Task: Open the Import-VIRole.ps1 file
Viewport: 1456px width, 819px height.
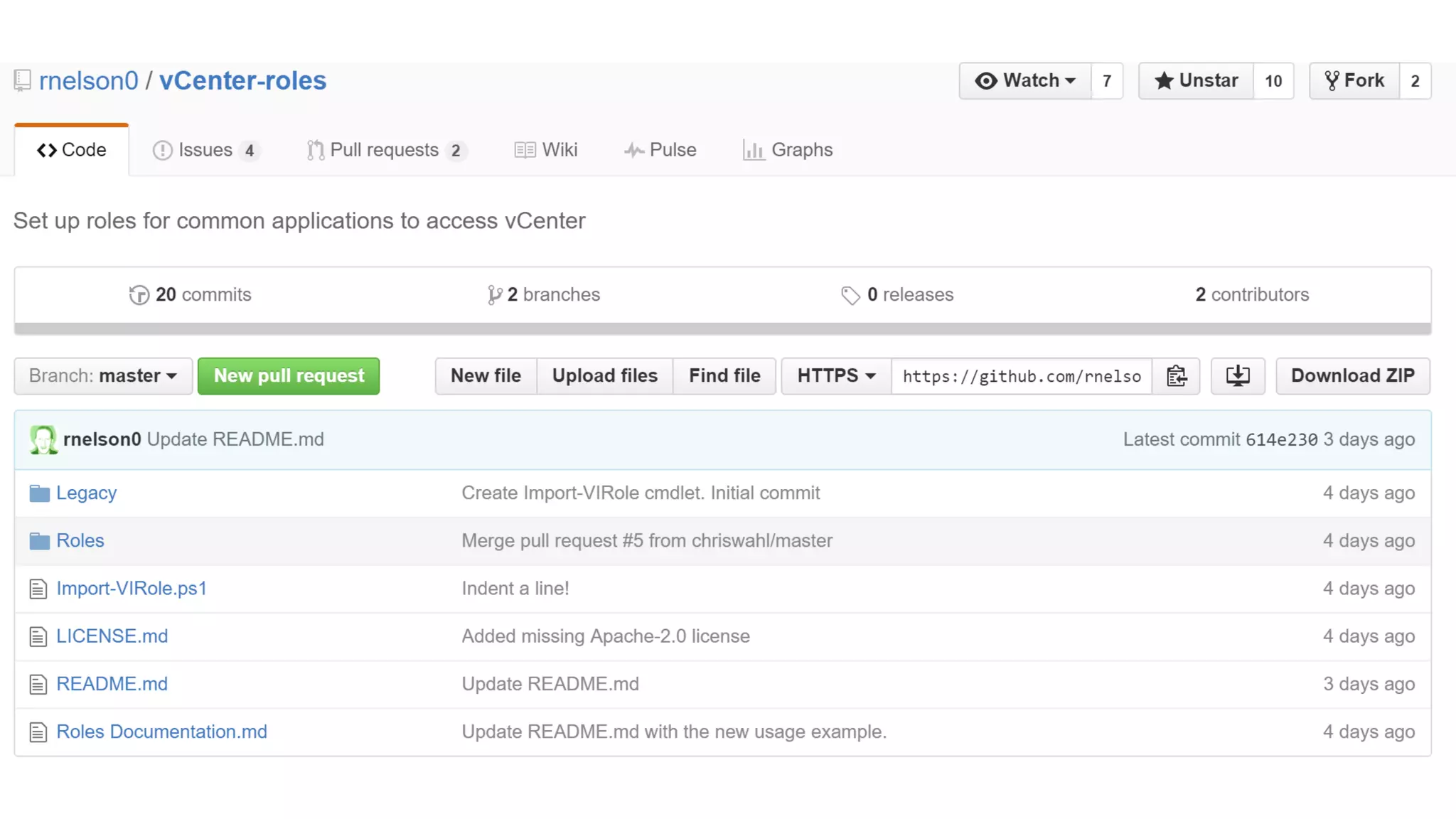Action: pyautogui.click(x=132, y=589)
